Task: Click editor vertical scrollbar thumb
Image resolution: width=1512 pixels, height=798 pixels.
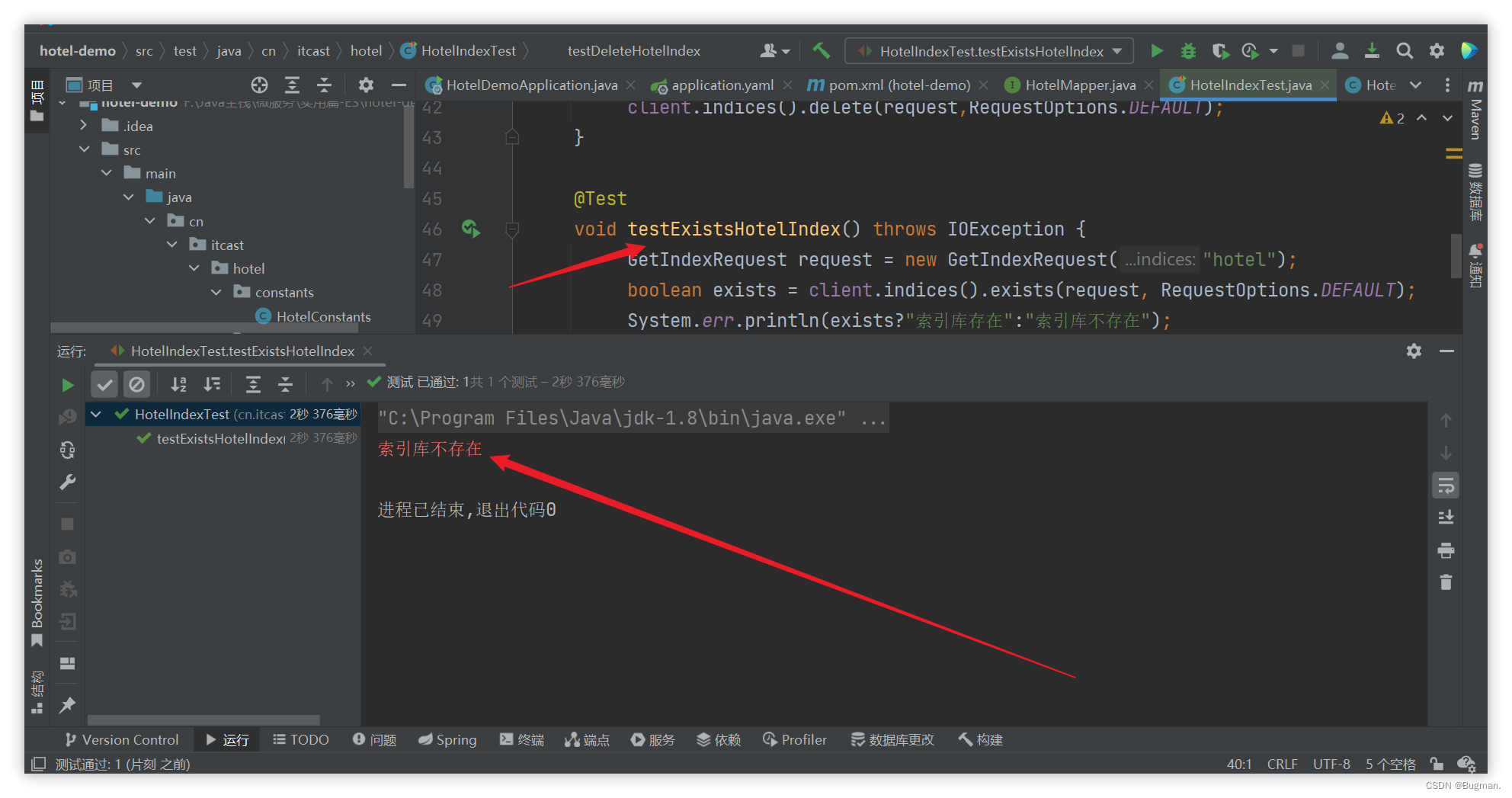Action: click(1456, 257)
